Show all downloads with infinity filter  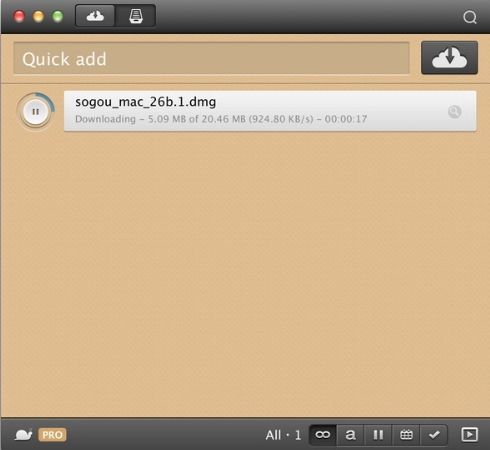(x=323, y=435)
